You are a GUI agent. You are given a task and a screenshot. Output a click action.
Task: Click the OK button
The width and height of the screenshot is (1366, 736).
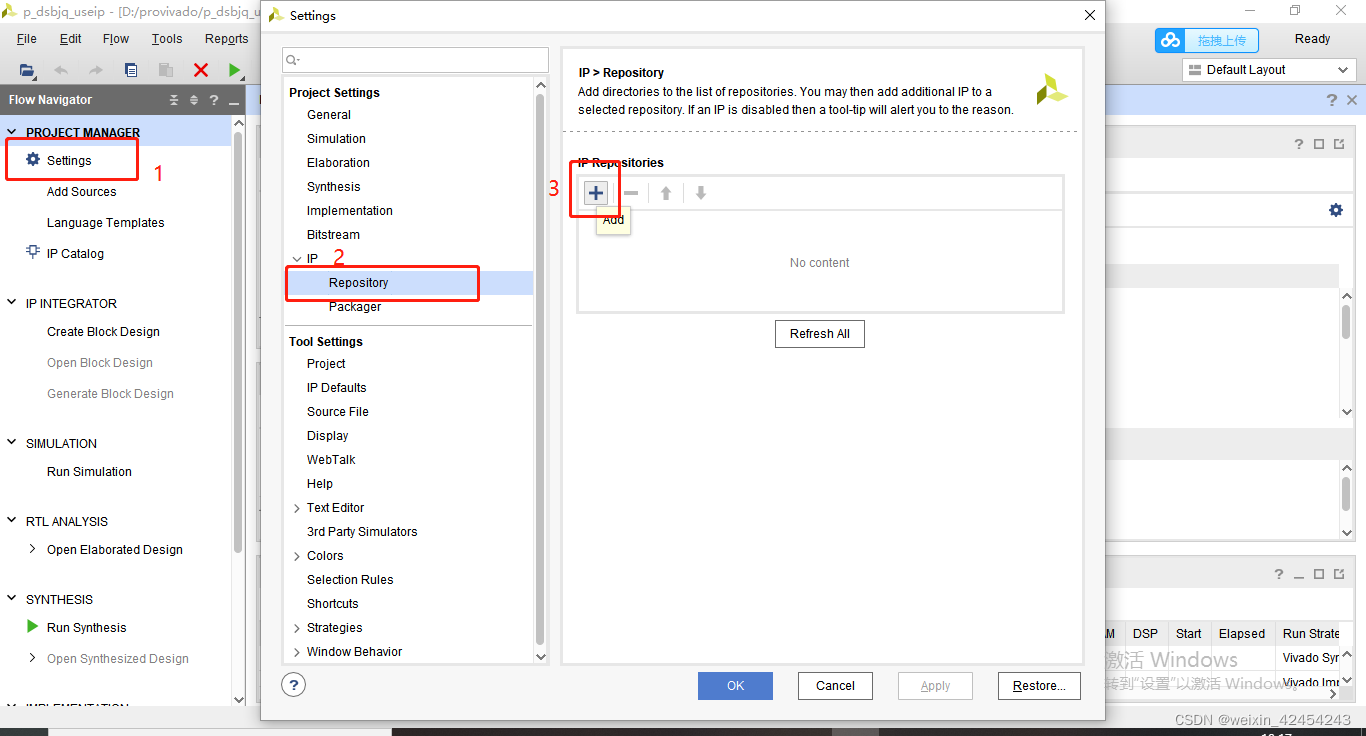[735, 686]
